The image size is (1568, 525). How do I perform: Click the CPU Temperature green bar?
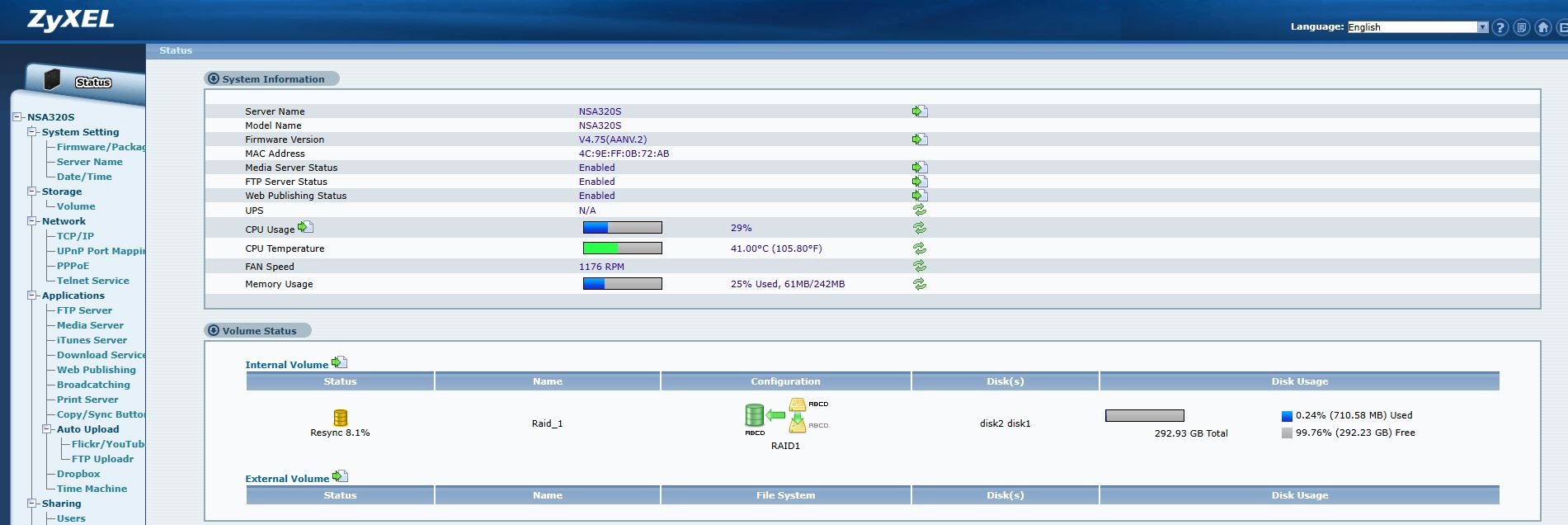point(623,248)
